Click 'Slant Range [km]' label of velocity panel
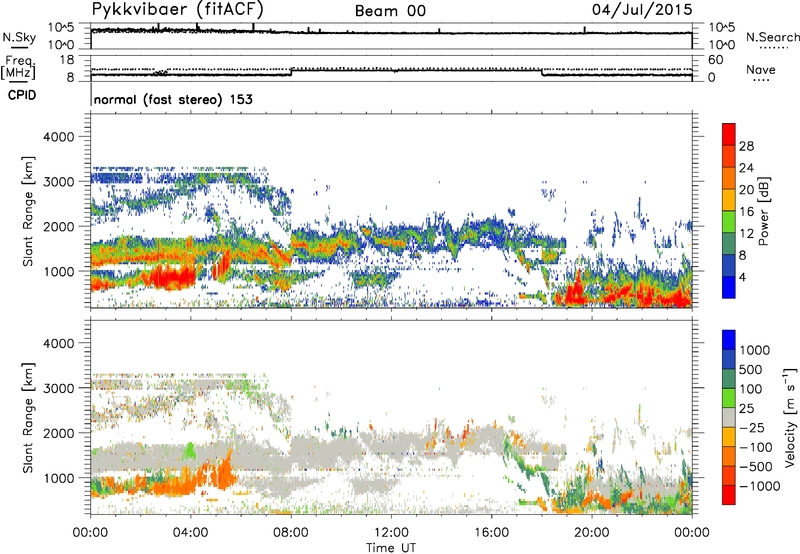This screenshot has width=800, height=554. coord(28,417)
